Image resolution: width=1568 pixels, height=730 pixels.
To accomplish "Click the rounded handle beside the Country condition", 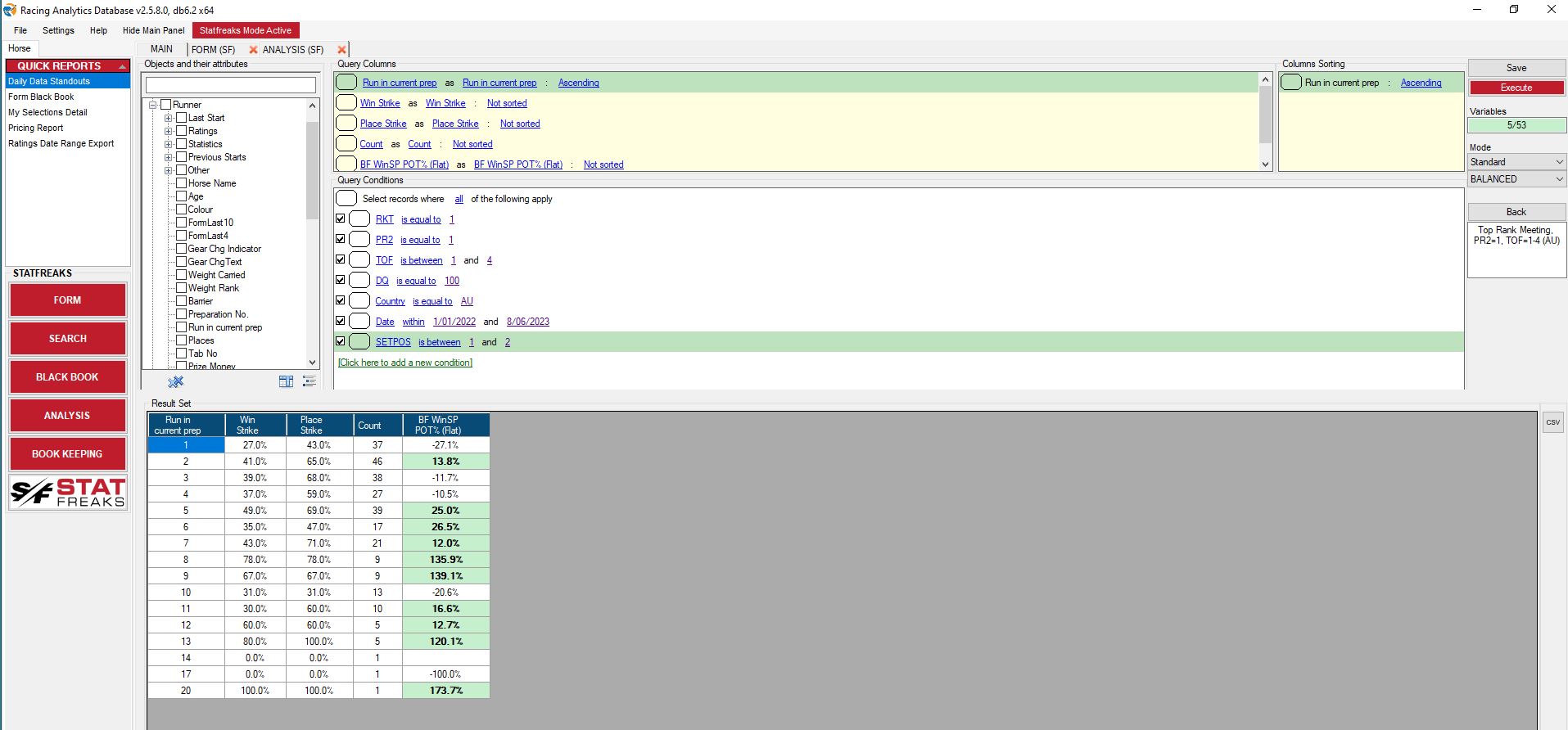I will coord(359,301).
